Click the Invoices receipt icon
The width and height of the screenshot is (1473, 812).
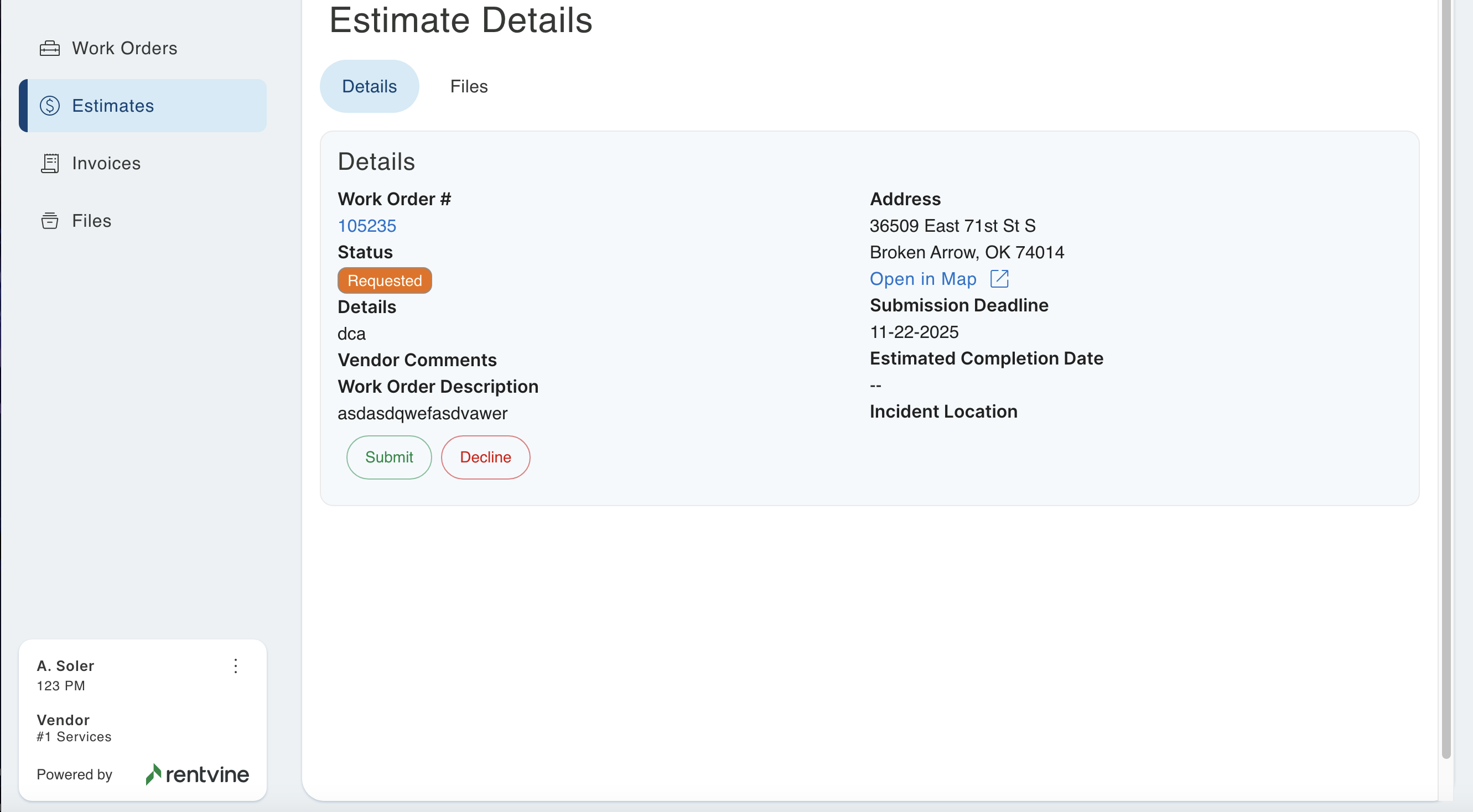click(50, 163)
